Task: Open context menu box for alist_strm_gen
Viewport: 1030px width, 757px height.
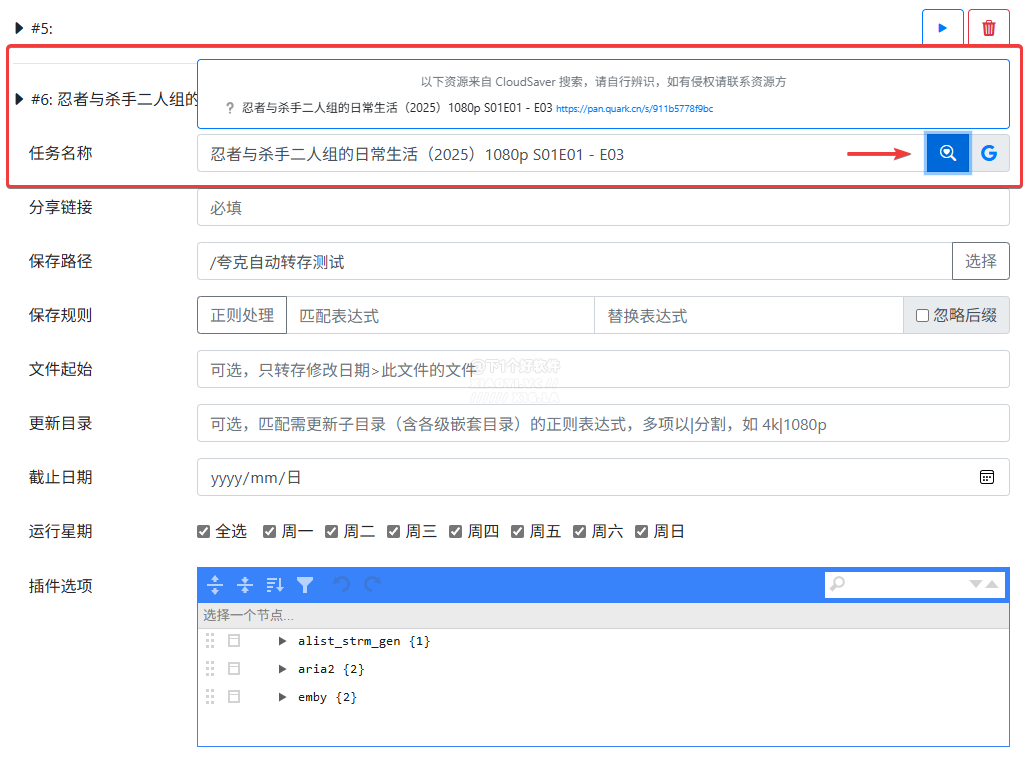Action: click(234, 641)
